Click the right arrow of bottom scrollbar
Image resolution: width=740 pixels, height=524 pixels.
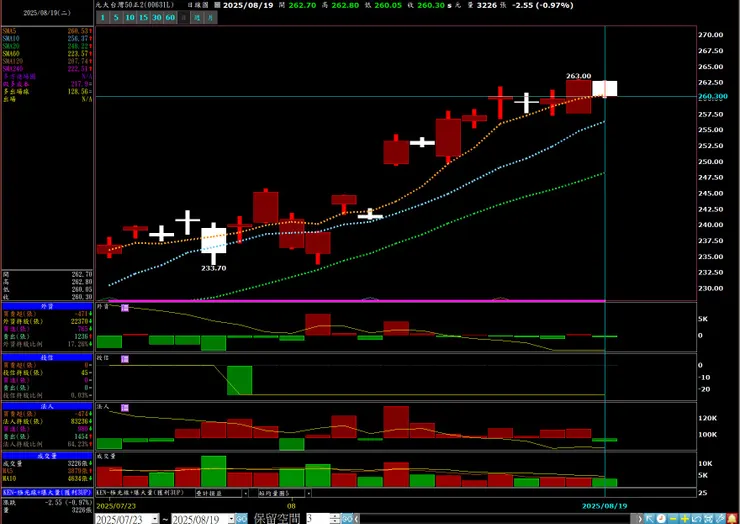640,519
